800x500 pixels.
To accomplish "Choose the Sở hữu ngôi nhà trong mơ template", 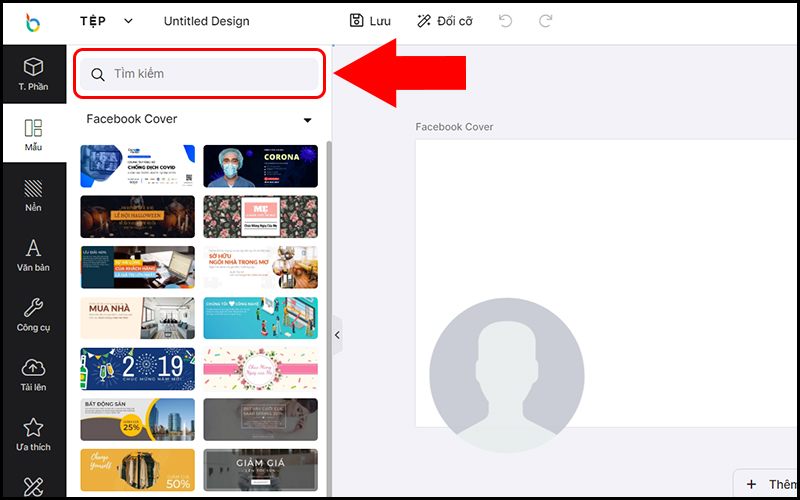I will pos(261,267).
